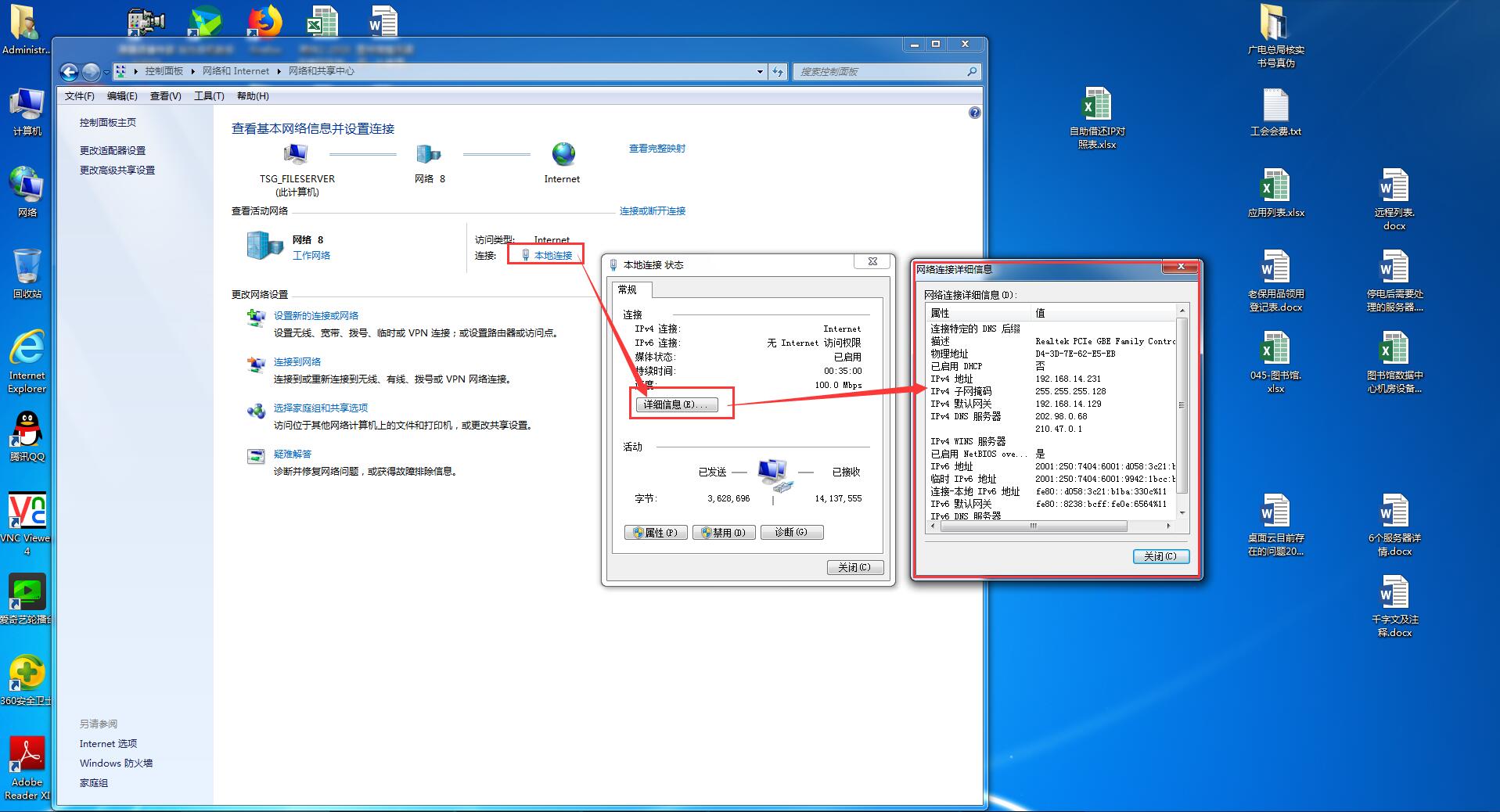1500x812 pixels.
Task: Open the VNC Viewer 4 shortcut
Action: [x=27, y=524]
